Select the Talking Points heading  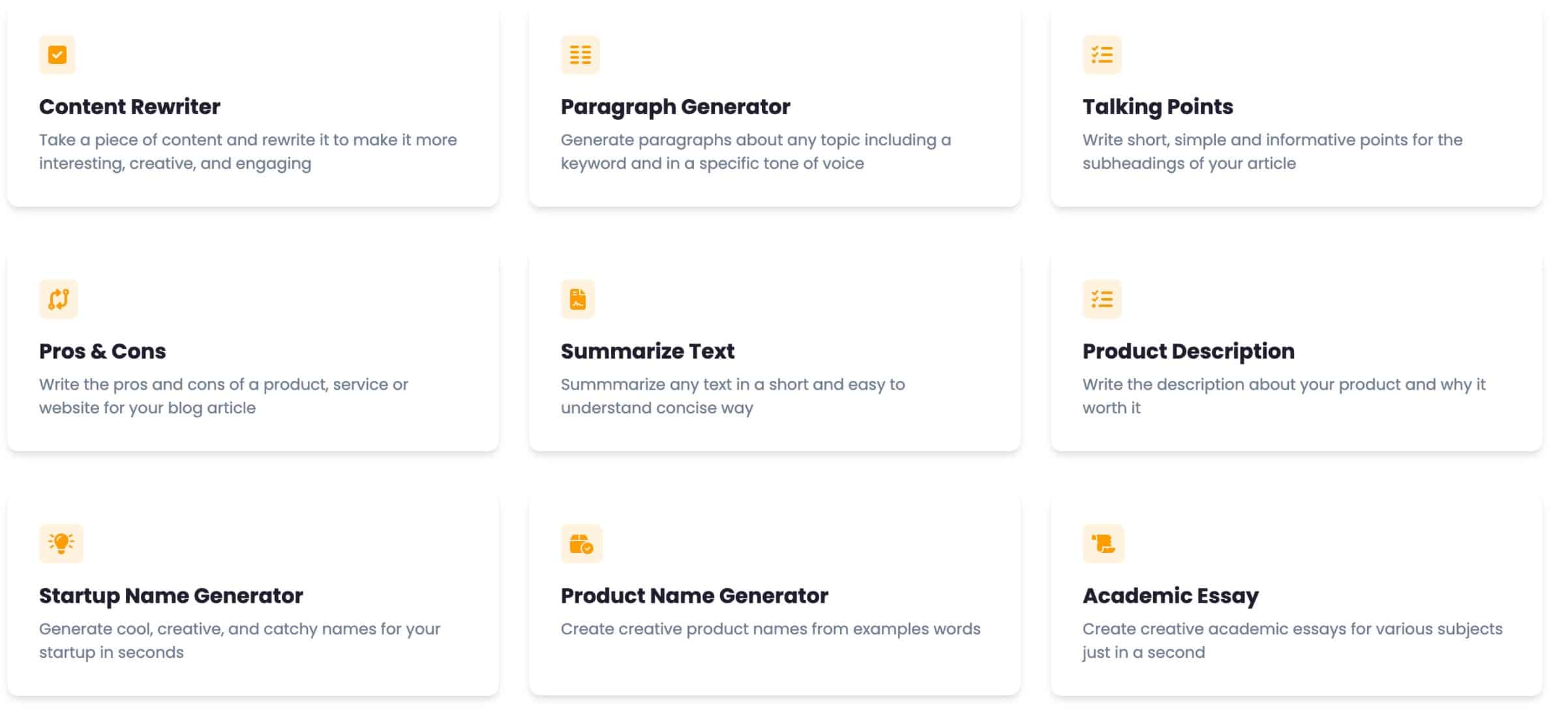pos(1158,107)
